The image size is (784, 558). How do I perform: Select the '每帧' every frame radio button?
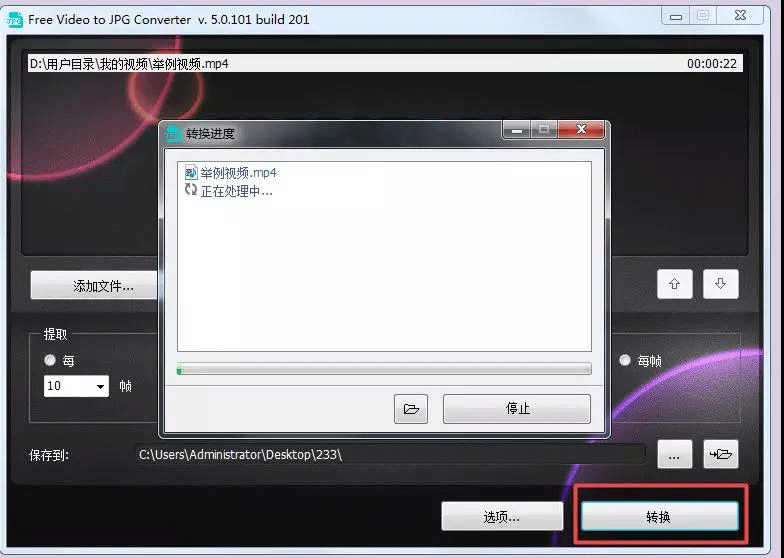pyautogui.click(x=625, y=361)
